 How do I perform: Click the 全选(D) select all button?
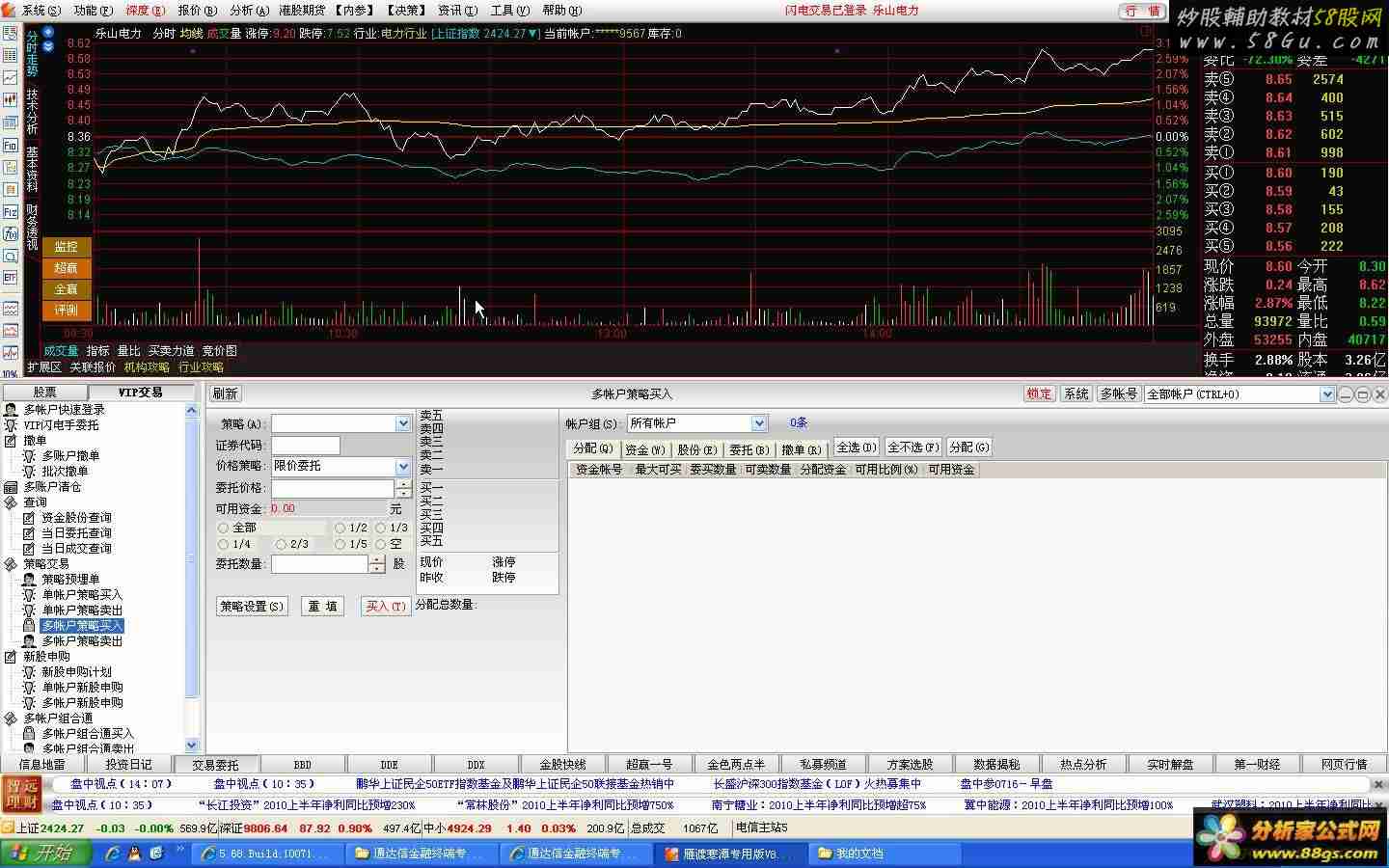coord(856,448)
